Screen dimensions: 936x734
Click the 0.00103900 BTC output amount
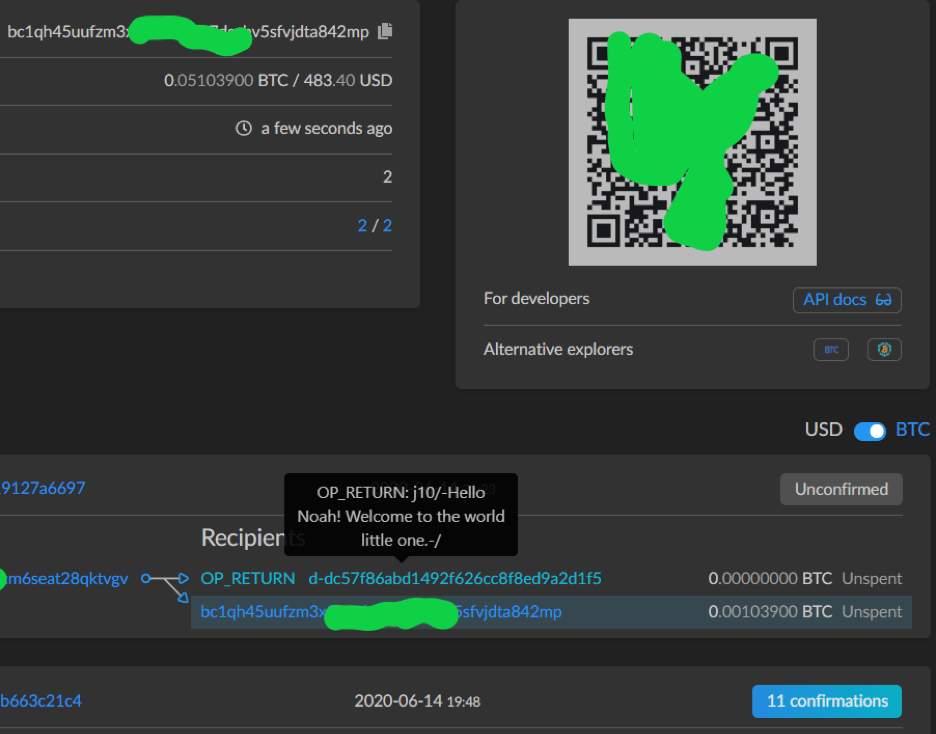tap(770, 612)
